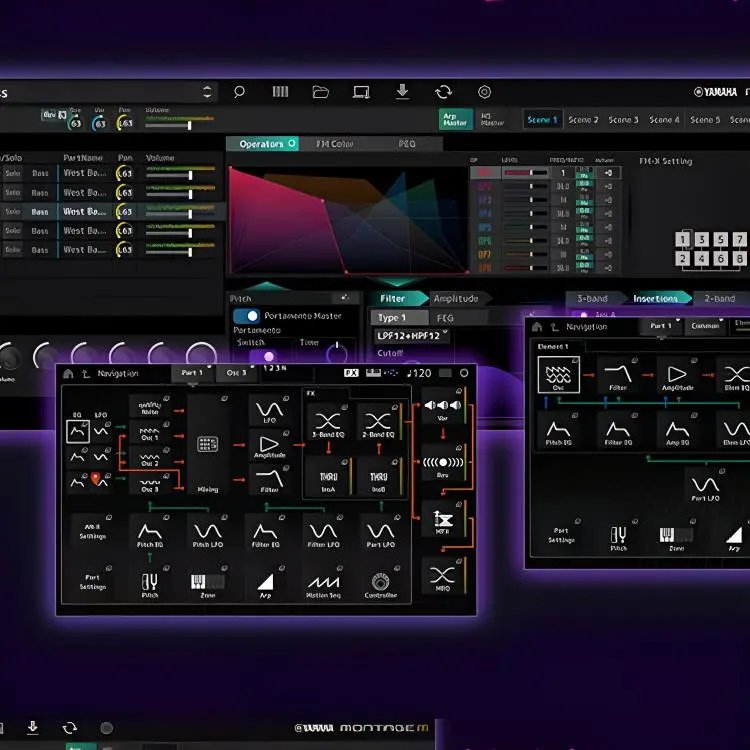
Task: Toggle the Arp Master button
Action: tap(456, 119)
